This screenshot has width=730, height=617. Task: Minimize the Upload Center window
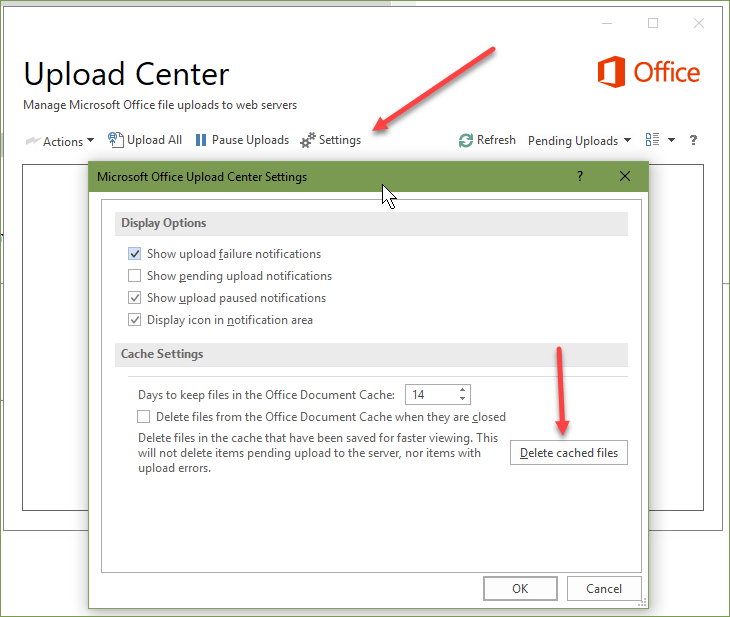[x=607, y=23]
